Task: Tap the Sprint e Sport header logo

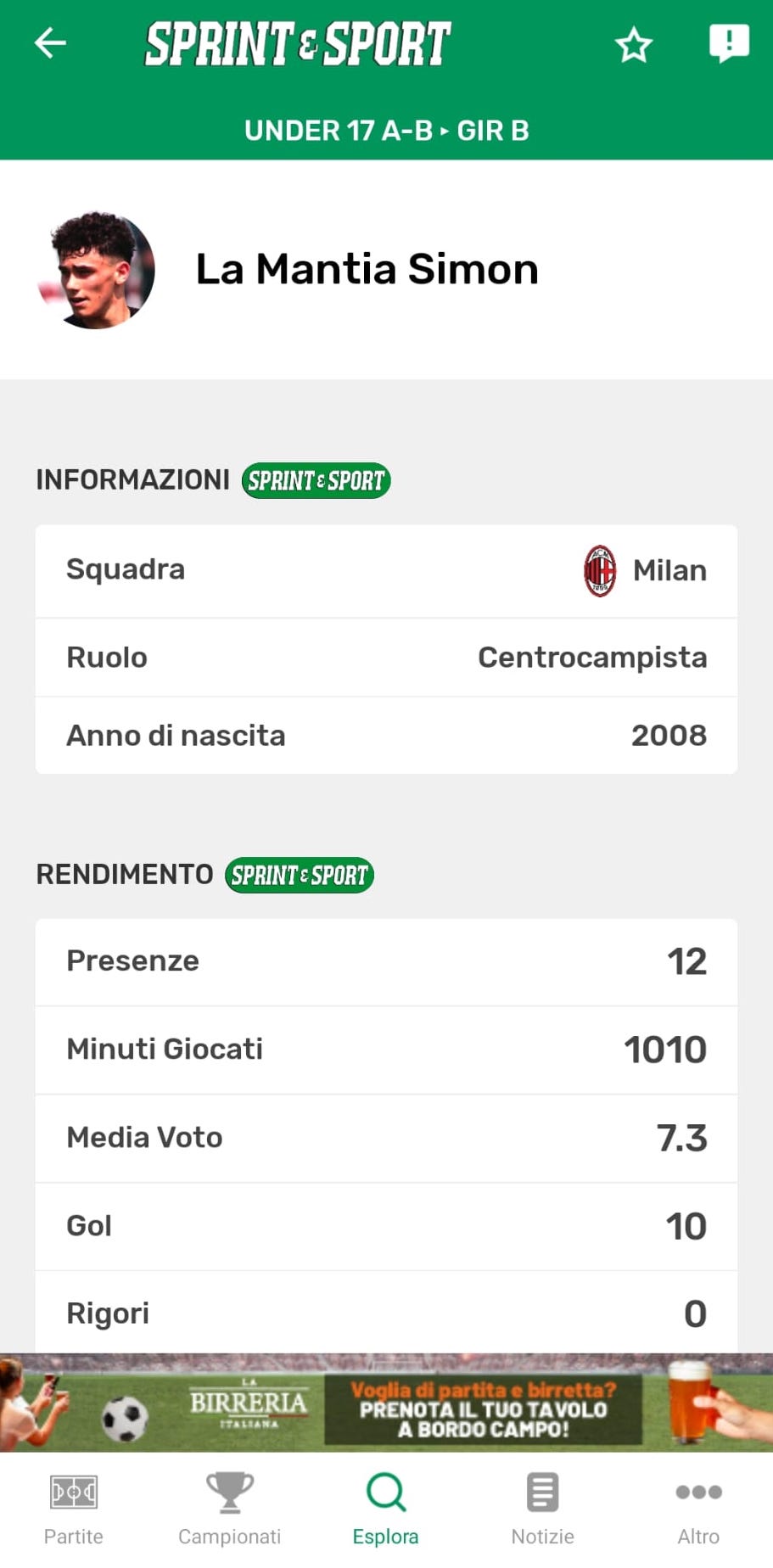Action: click(298, 44)
